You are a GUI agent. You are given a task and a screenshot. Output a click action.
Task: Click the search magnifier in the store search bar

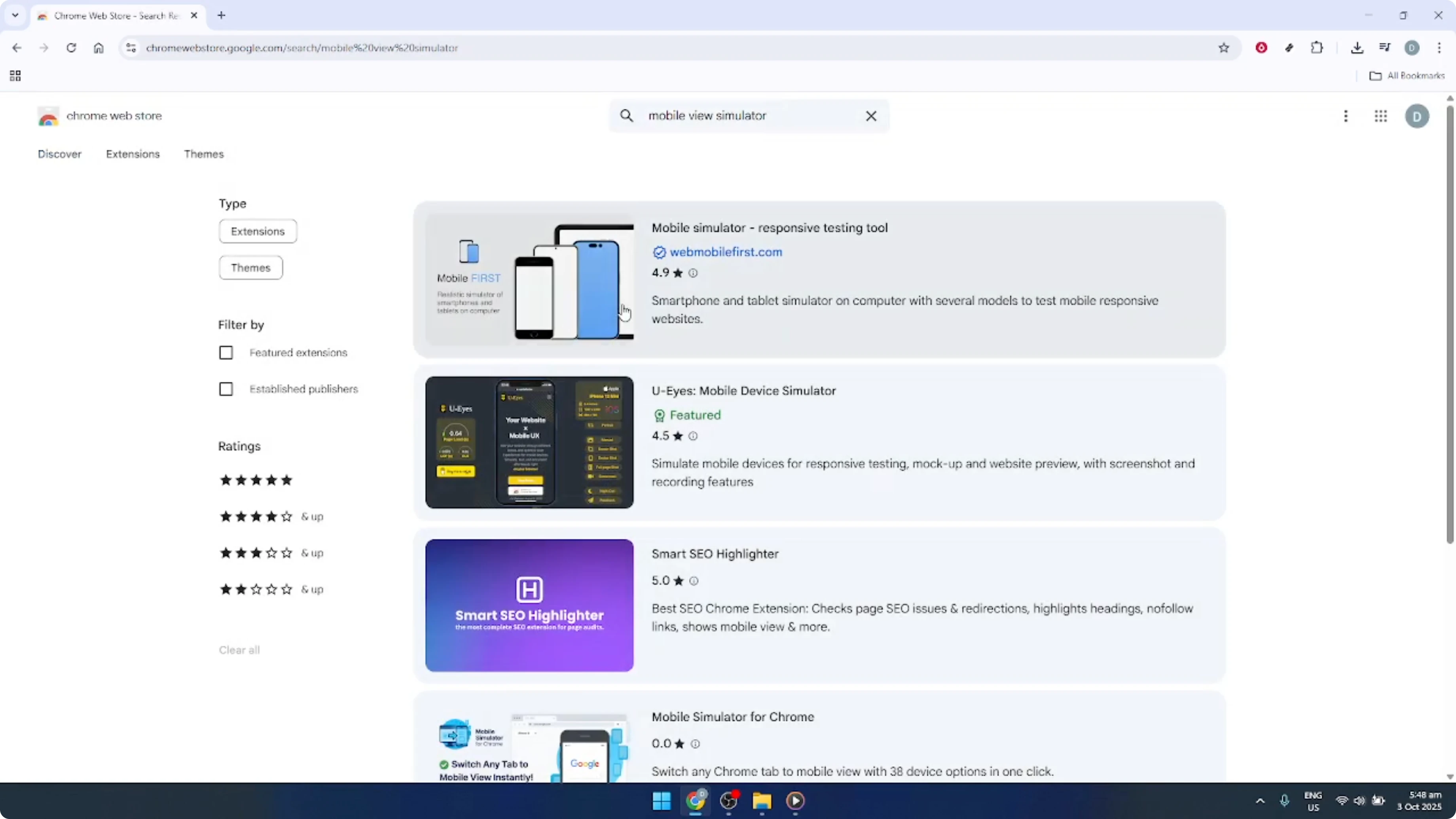tap(627, 115)
